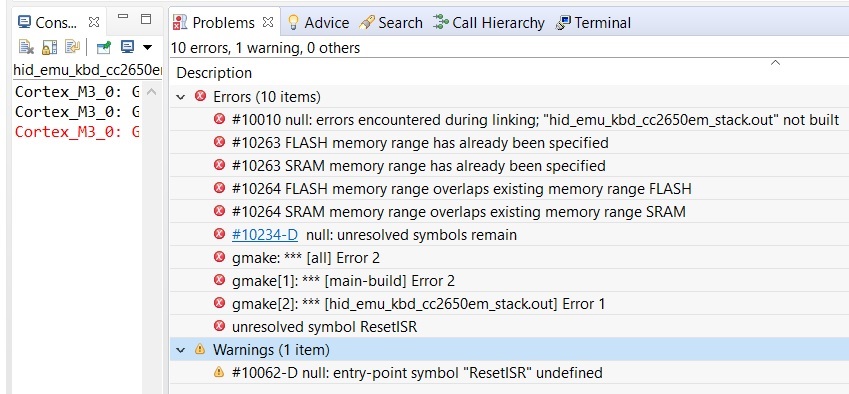849x394 pixels.
Task: Toggle word wrap icon in console toolbar
Action: coord(72,48)
